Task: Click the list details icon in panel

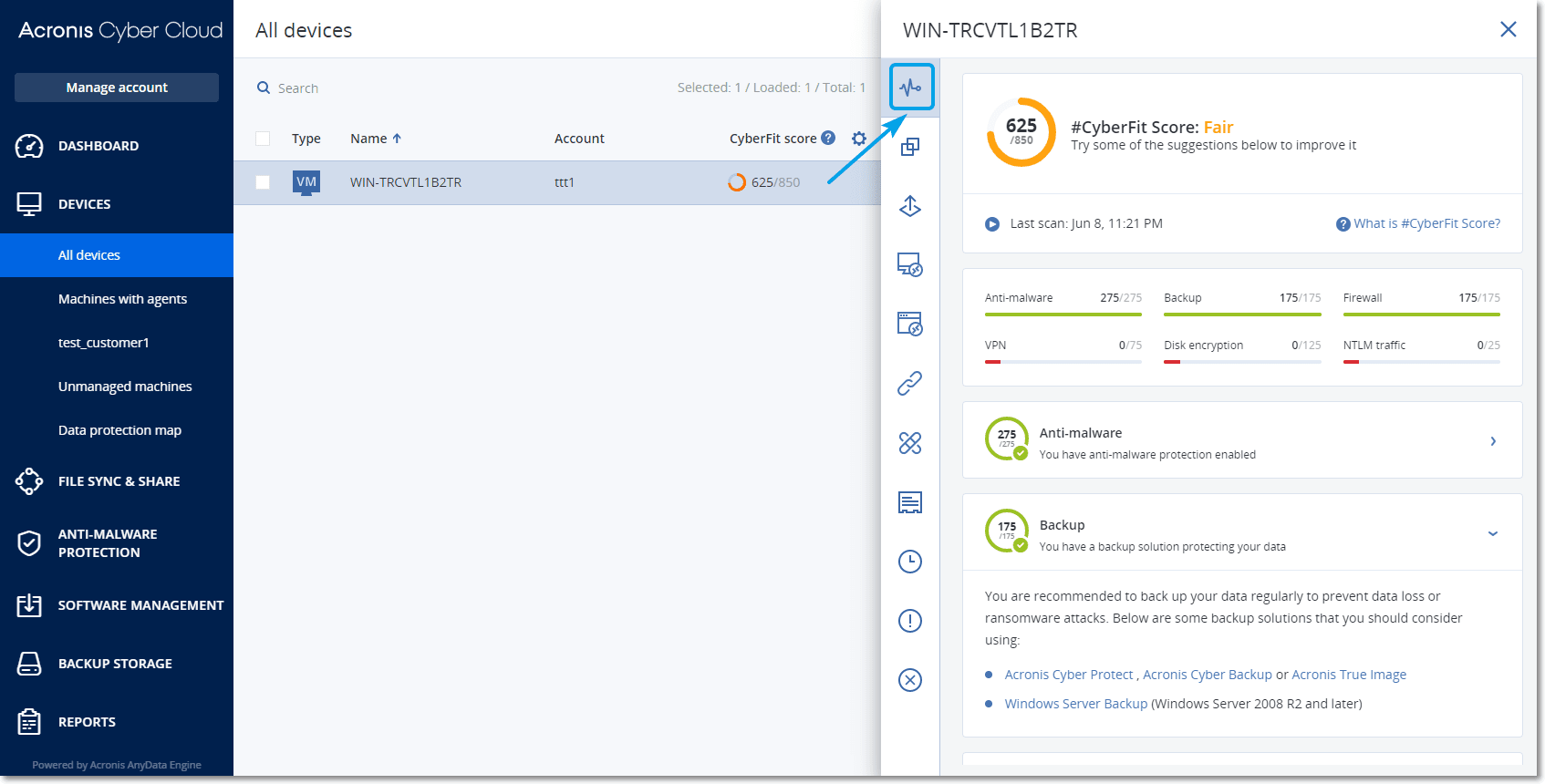Action: click(x=910, y=502)
